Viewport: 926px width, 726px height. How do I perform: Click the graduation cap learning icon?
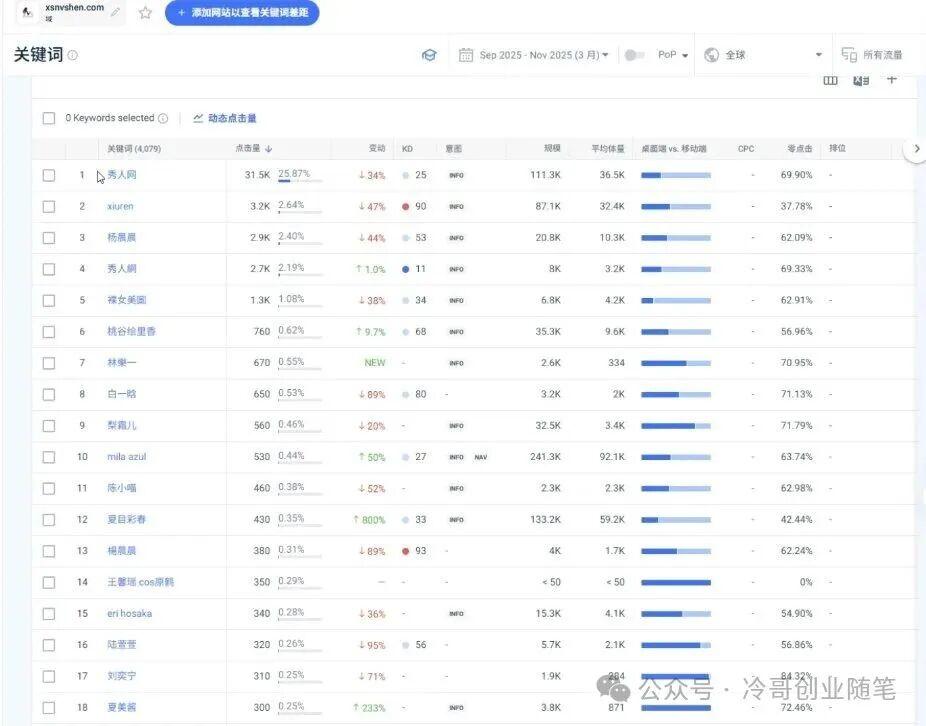[x=429, y=55]
